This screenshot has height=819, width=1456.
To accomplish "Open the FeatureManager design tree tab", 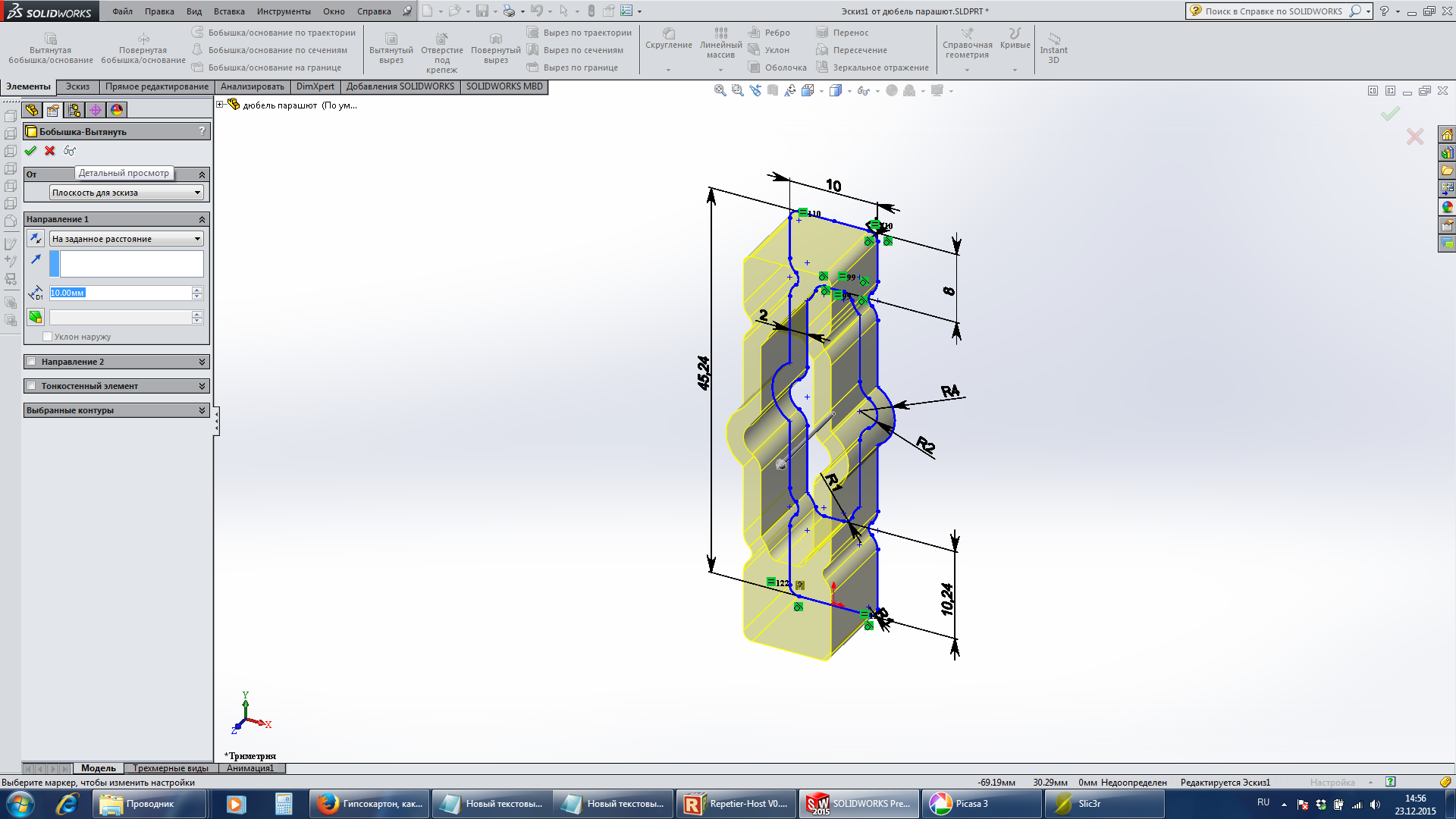I will [x=32, y=110].
